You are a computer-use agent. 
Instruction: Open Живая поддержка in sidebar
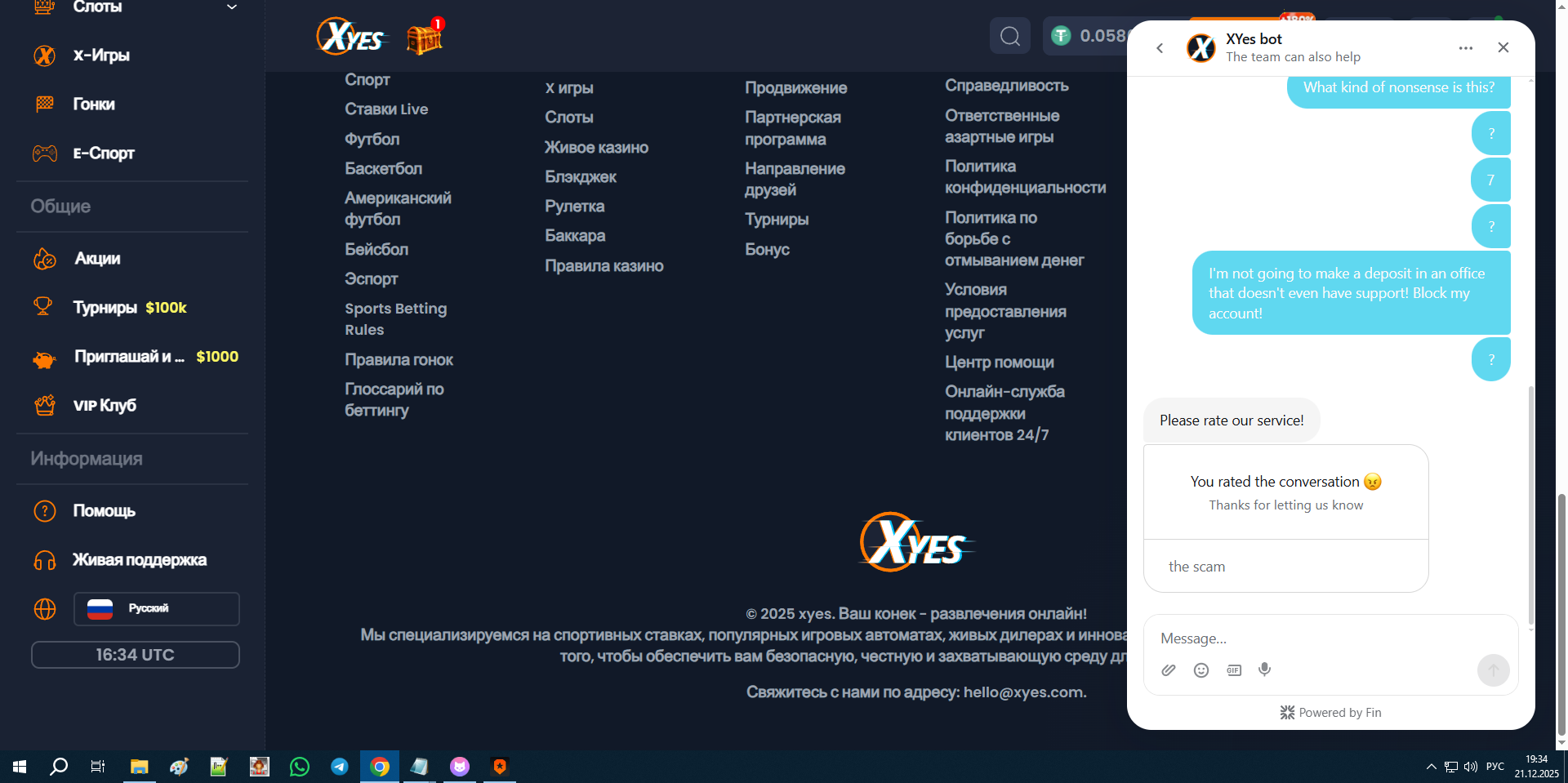[x=139, y=560]
